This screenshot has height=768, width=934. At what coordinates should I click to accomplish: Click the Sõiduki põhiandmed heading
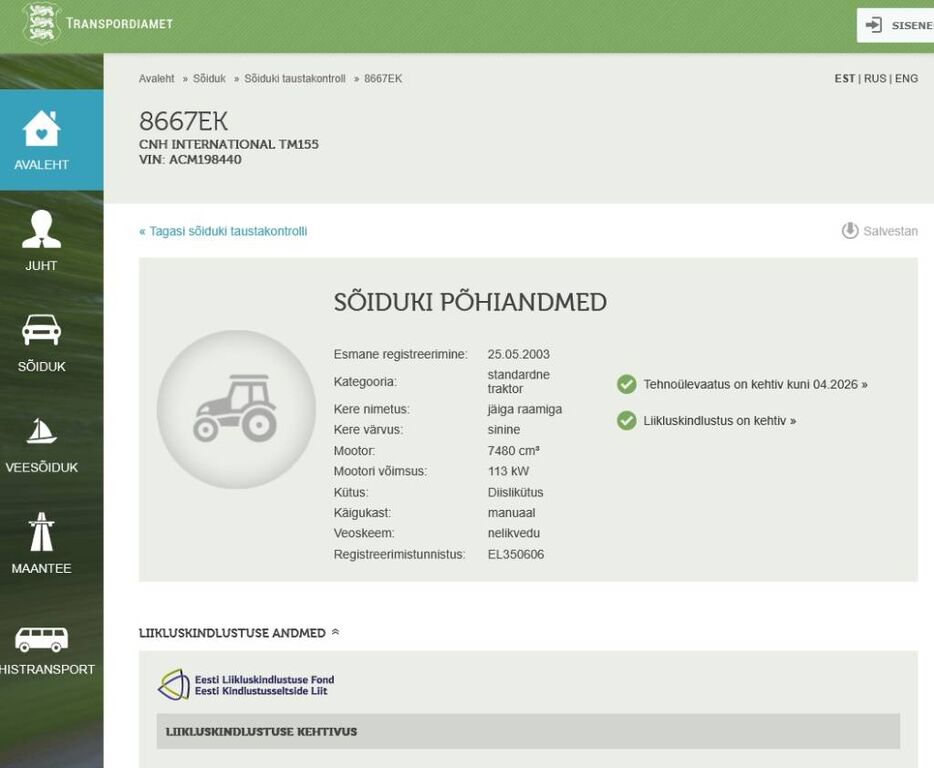tap(469, 302)
